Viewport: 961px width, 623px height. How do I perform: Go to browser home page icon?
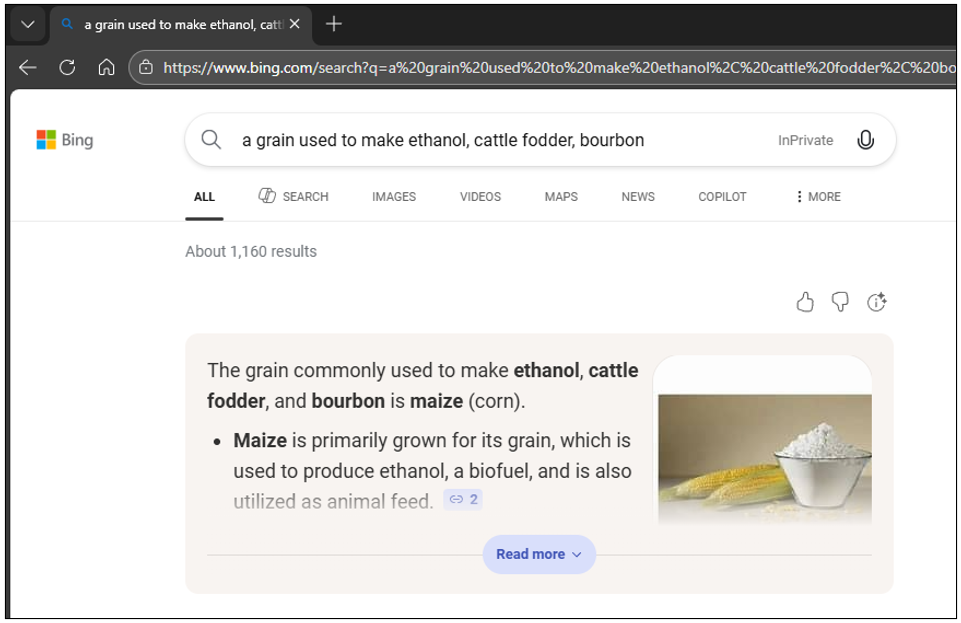click(x=106, y=67)
